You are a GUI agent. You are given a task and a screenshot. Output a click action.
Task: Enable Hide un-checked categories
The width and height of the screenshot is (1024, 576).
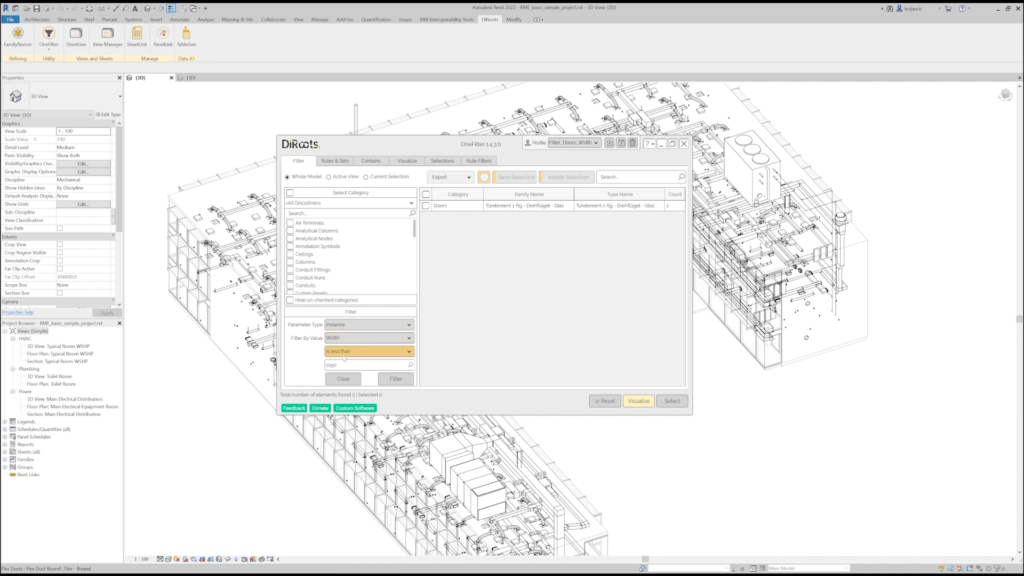click(290, 300)
